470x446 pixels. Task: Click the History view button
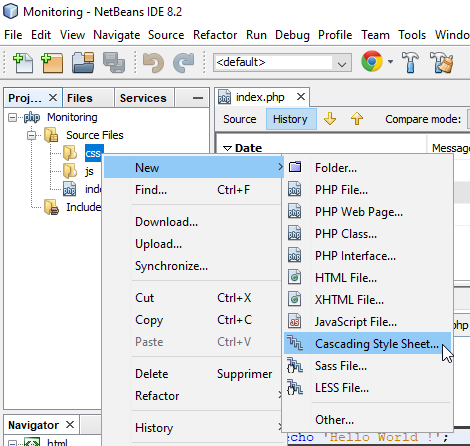coord(291,119)
